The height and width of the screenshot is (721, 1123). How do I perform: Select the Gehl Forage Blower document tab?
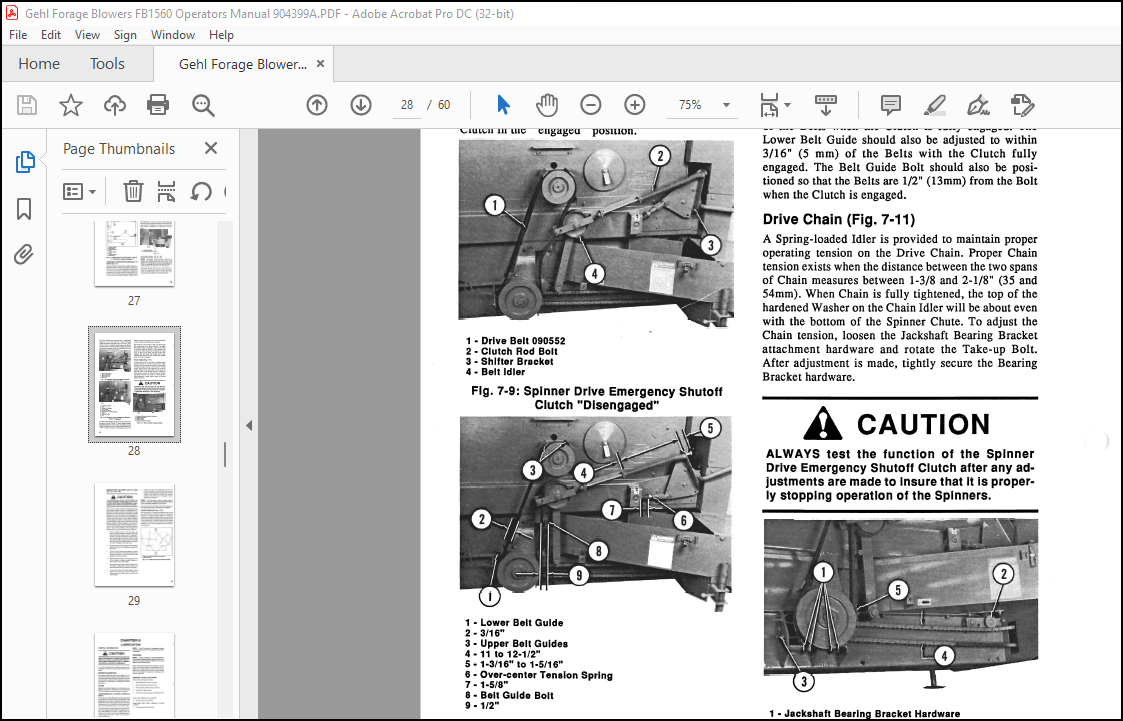tap(243, 64)
